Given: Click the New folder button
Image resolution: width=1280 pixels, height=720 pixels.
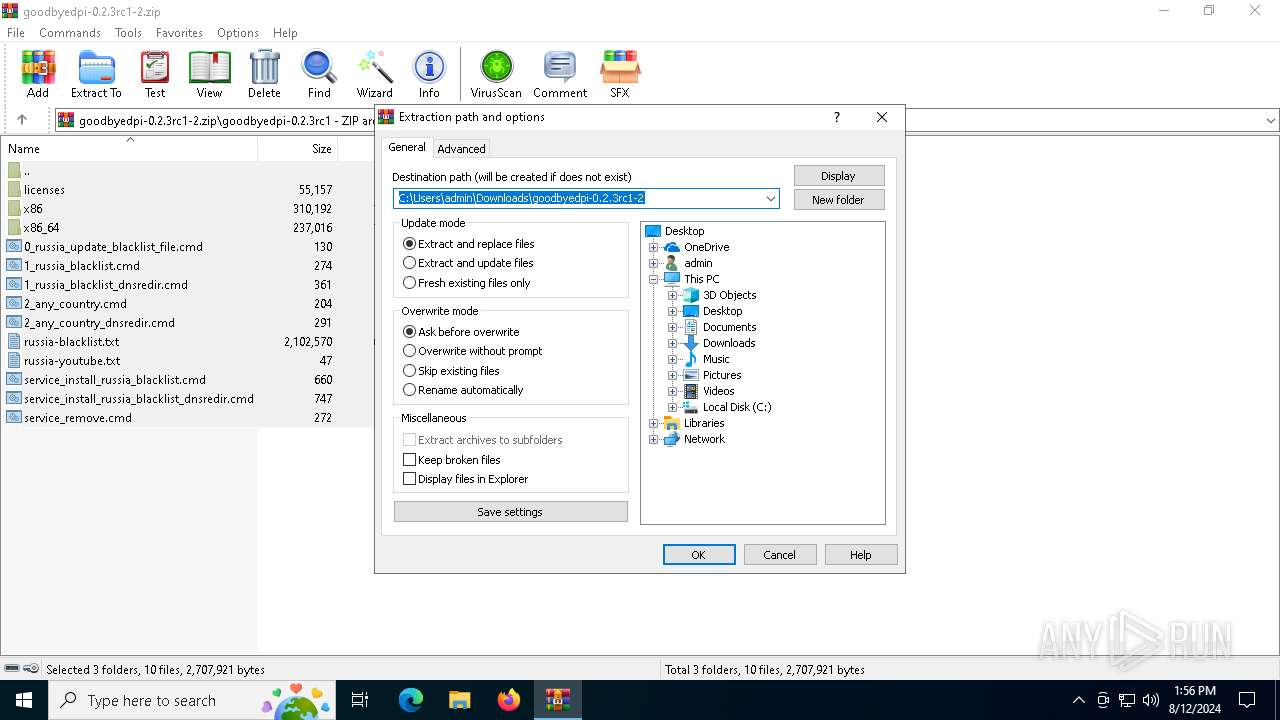Looking at the screenshot, I should [838, 199].
